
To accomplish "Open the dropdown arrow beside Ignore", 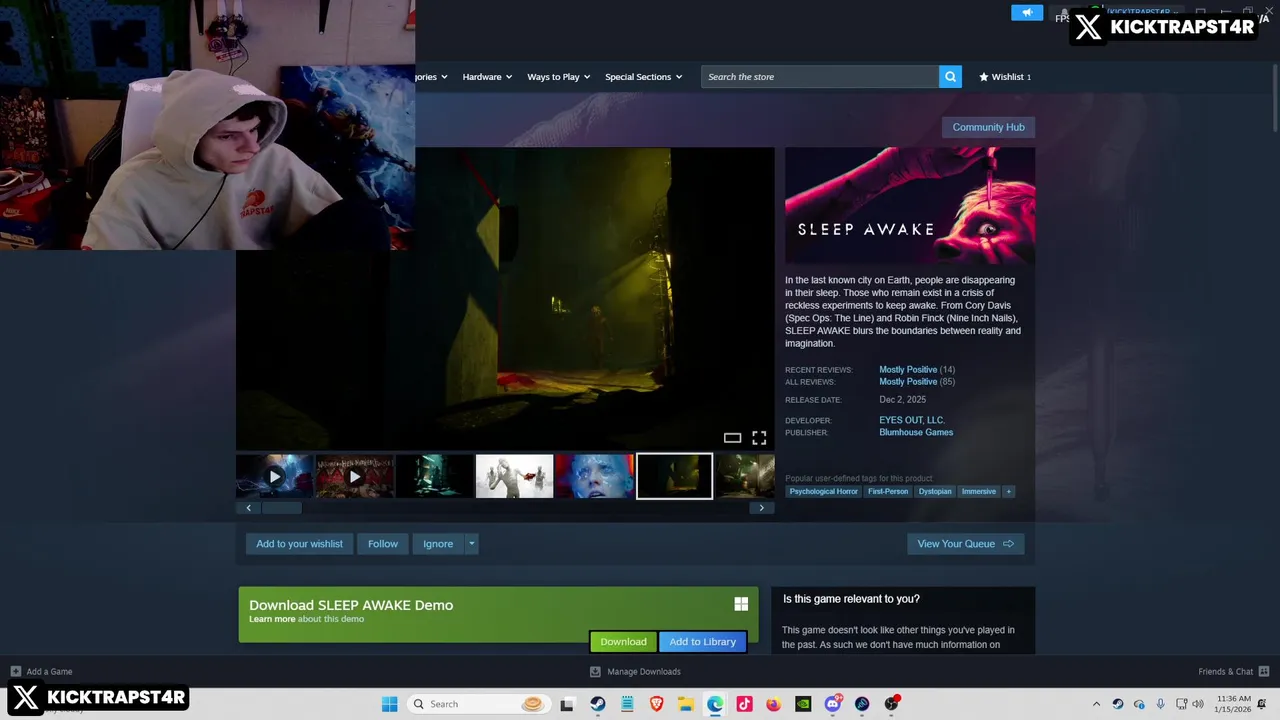I will (x=471, y=544).
